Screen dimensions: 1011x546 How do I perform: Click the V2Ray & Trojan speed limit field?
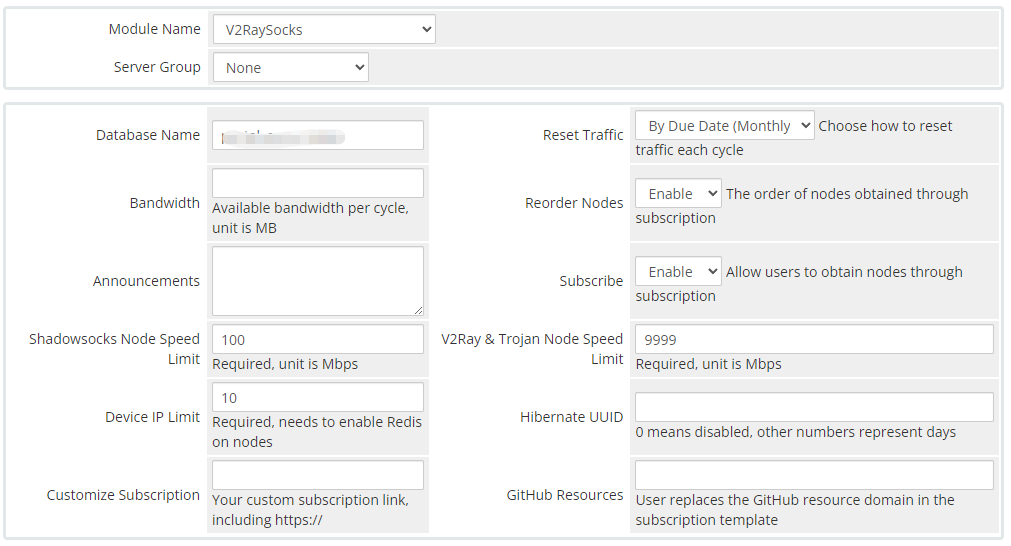(814, 340)
